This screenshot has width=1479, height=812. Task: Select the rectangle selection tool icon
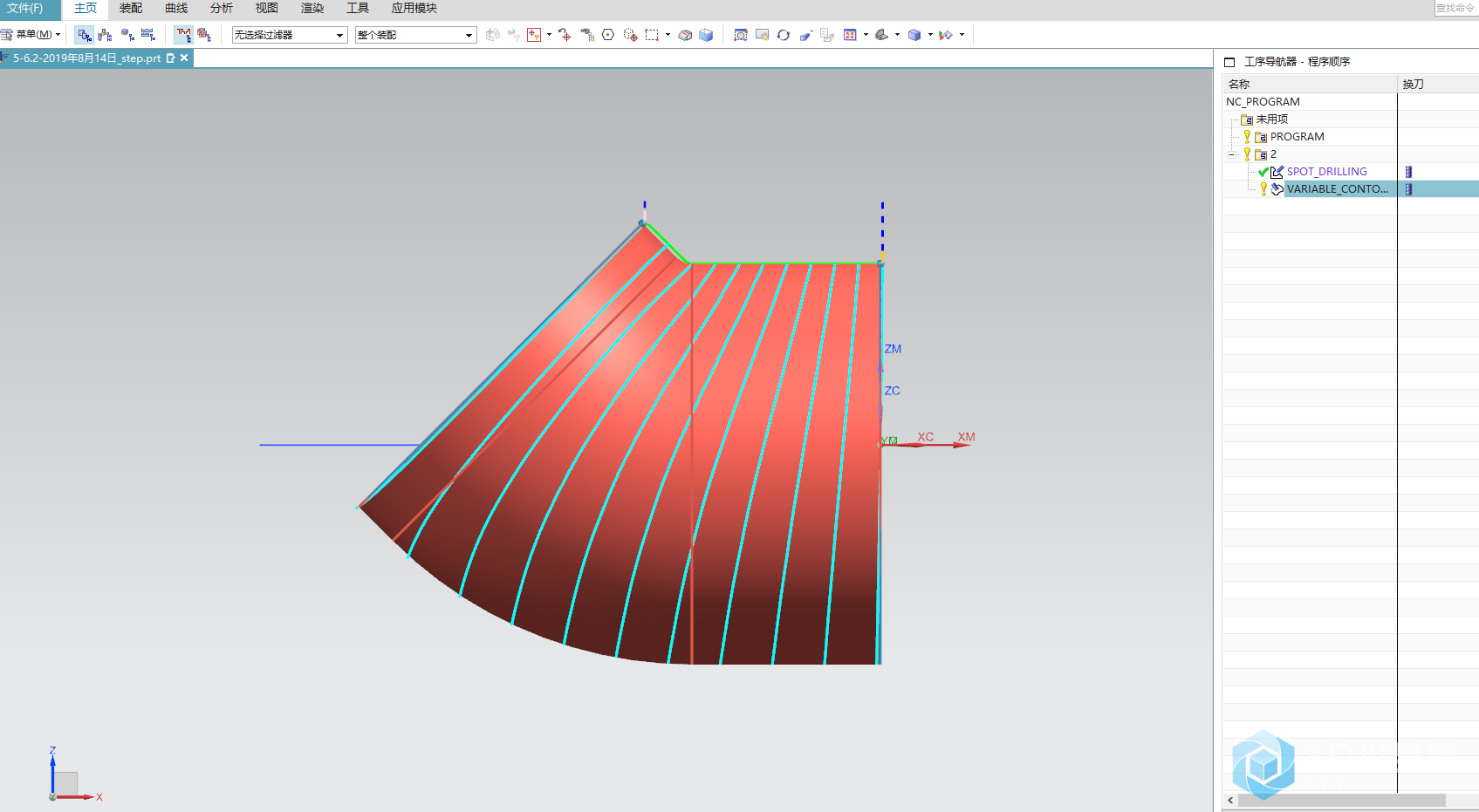click(x=652, y=35)
